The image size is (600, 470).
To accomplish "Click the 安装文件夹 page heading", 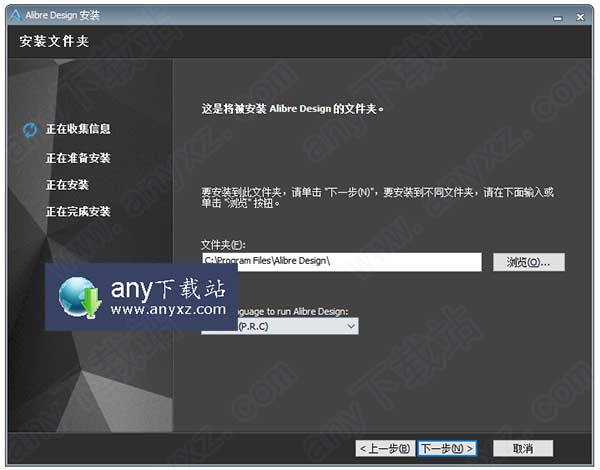I will tap(54, 41).
